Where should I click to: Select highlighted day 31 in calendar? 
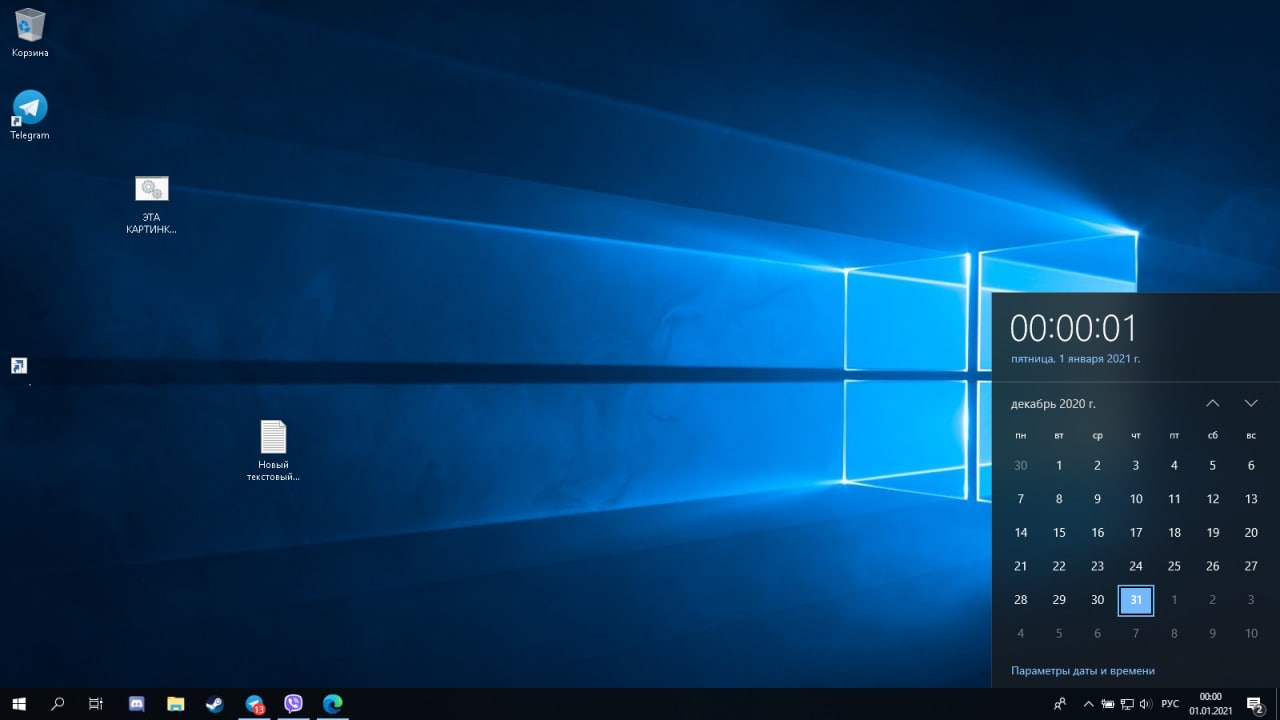[1136, 600]
